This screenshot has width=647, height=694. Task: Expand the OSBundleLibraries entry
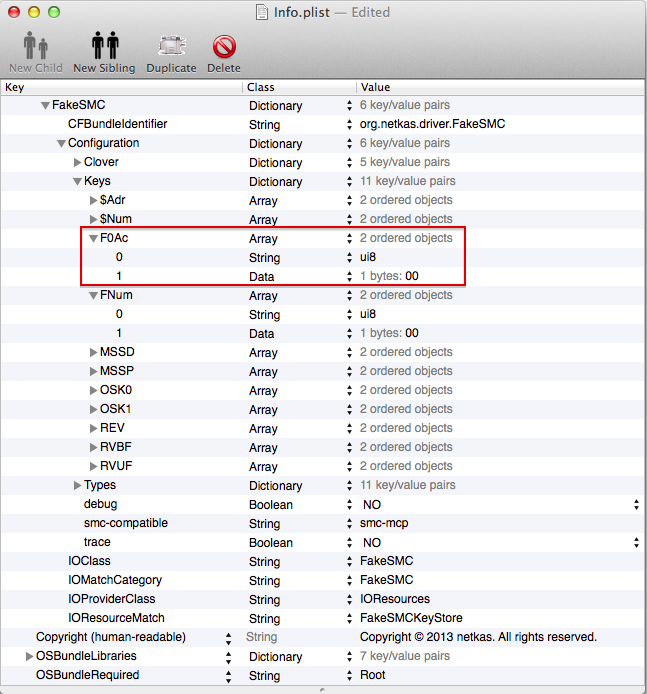pos(29,656)
